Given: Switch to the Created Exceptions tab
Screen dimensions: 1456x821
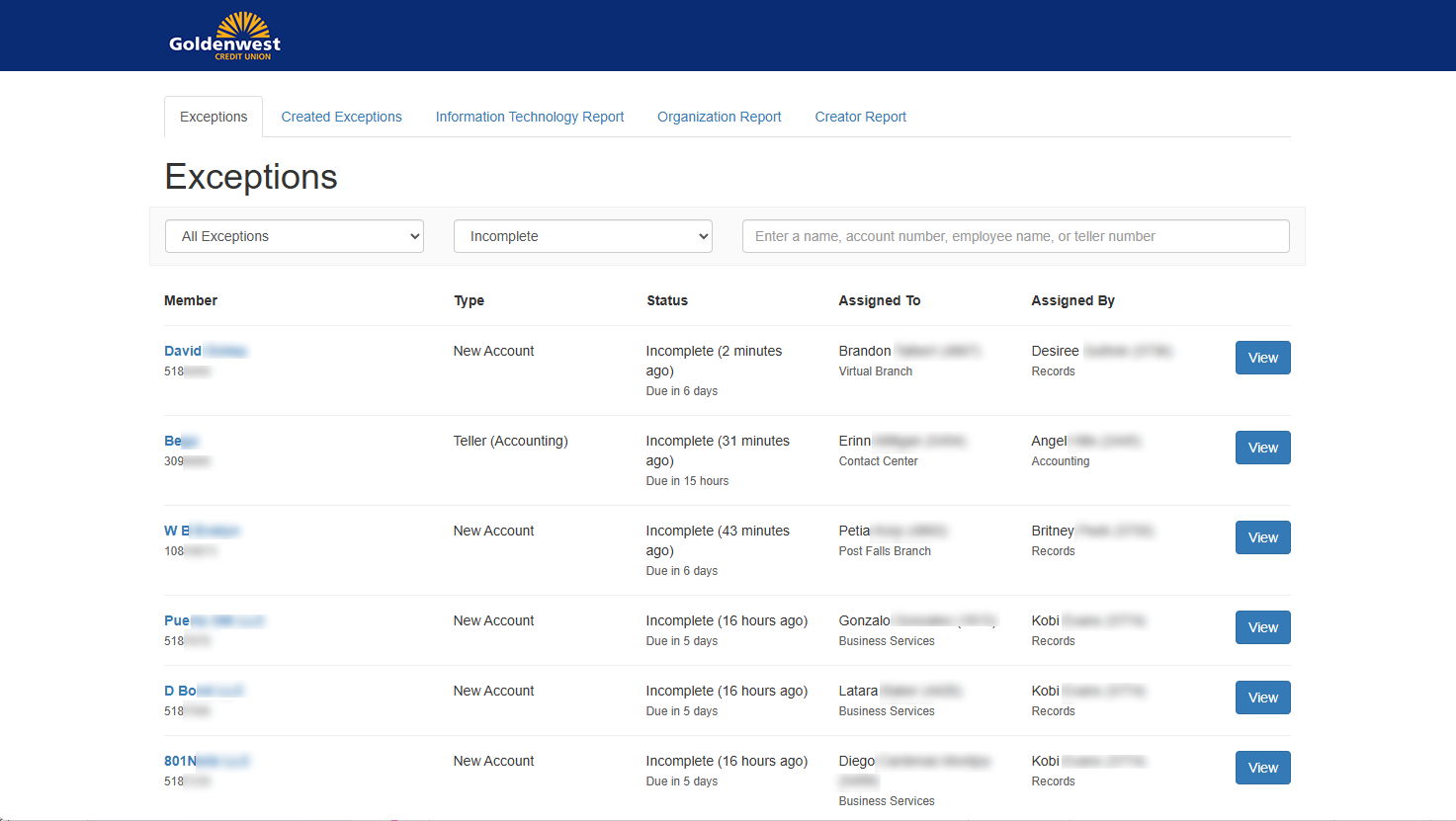Looking at the screenshot, I should click(x=341, y=117).
